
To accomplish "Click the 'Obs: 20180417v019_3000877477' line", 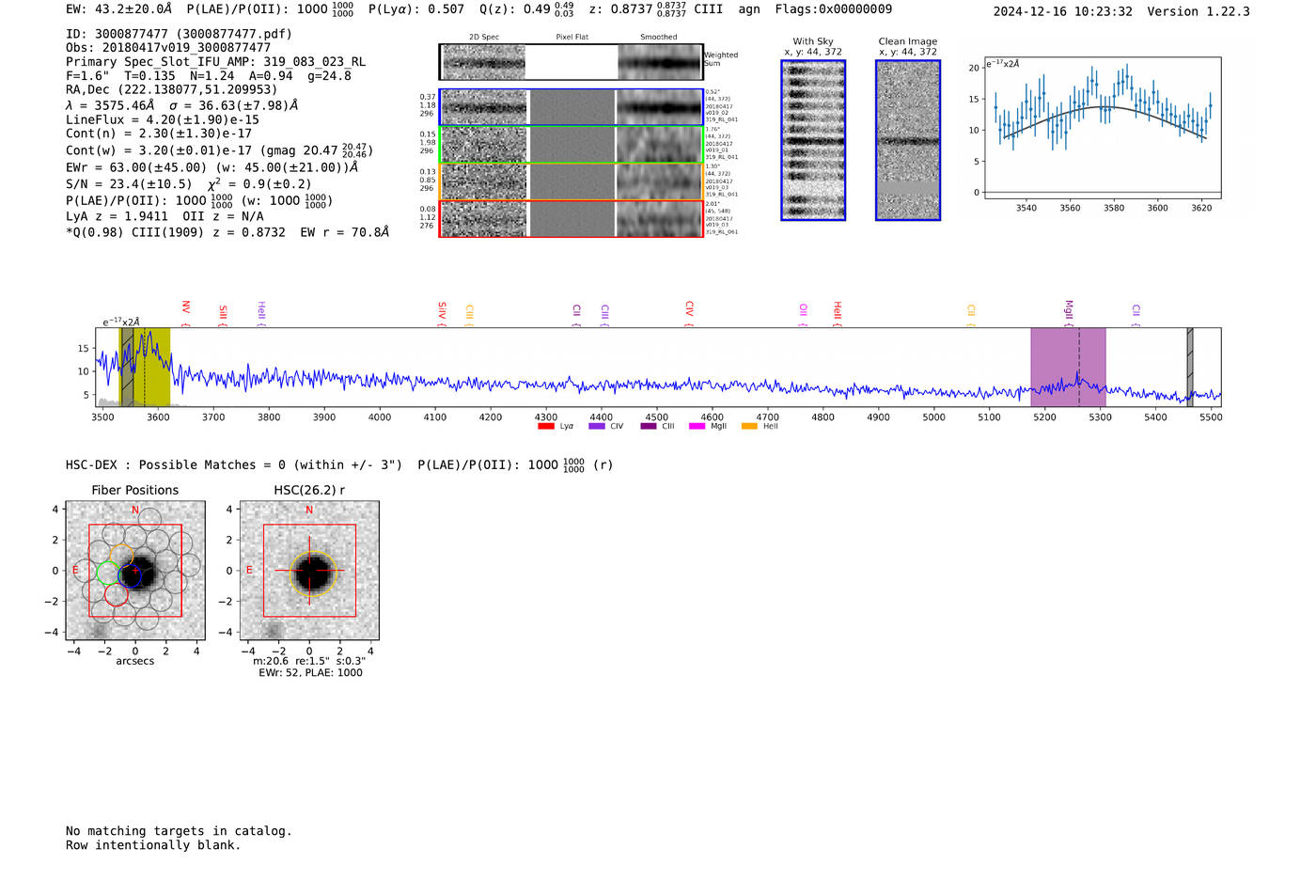I will pos(168,48).
